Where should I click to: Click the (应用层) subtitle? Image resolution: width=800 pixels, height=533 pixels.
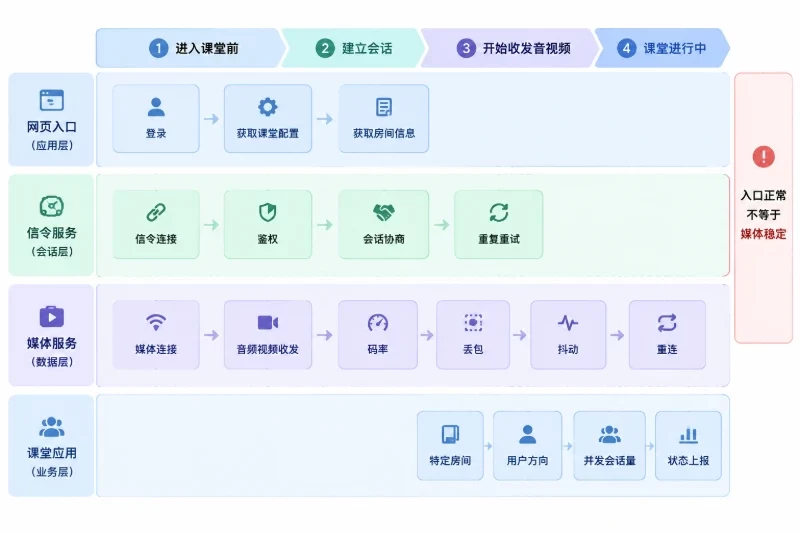click(52, 145)
